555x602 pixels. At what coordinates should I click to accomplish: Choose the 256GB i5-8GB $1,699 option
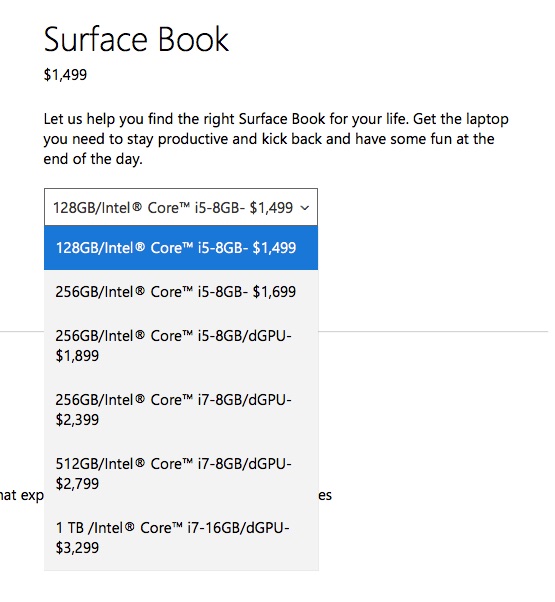(x=181, y=292)
